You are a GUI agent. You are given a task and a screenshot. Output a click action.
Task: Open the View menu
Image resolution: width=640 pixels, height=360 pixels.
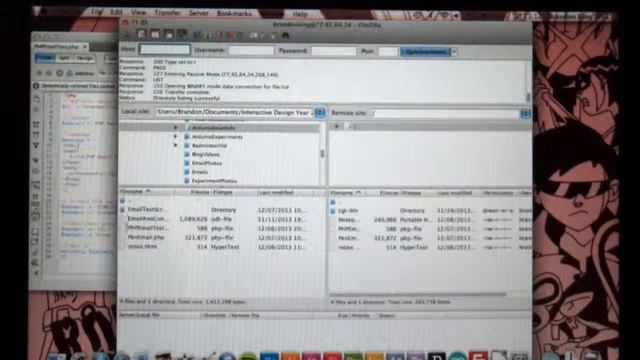click(138, 13)
